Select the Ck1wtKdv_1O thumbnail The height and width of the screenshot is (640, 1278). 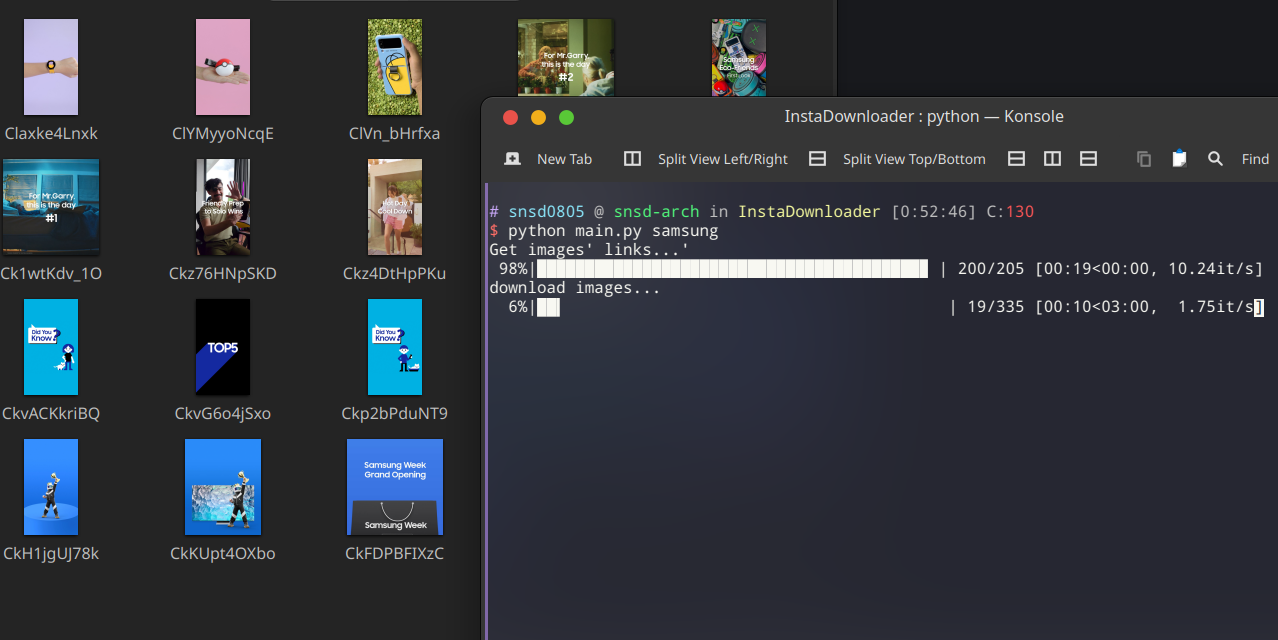[51, 207]
